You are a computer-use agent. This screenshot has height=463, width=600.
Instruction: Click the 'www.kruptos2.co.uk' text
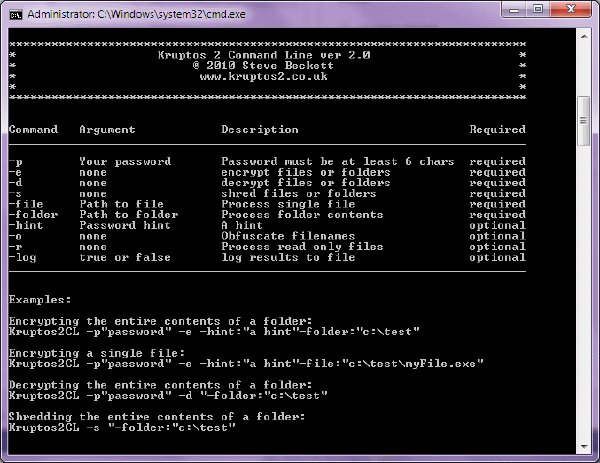click(263, 77)
